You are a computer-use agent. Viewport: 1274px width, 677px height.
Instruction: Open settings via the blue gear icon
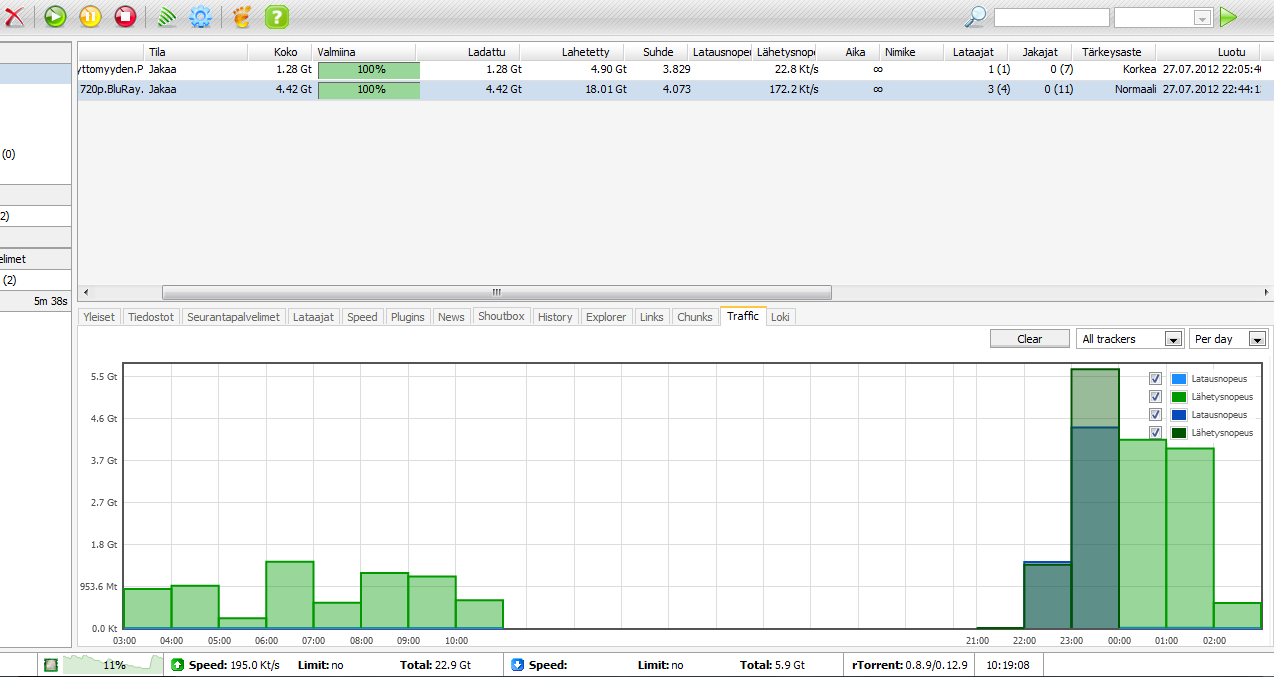(x=201, y=16)
